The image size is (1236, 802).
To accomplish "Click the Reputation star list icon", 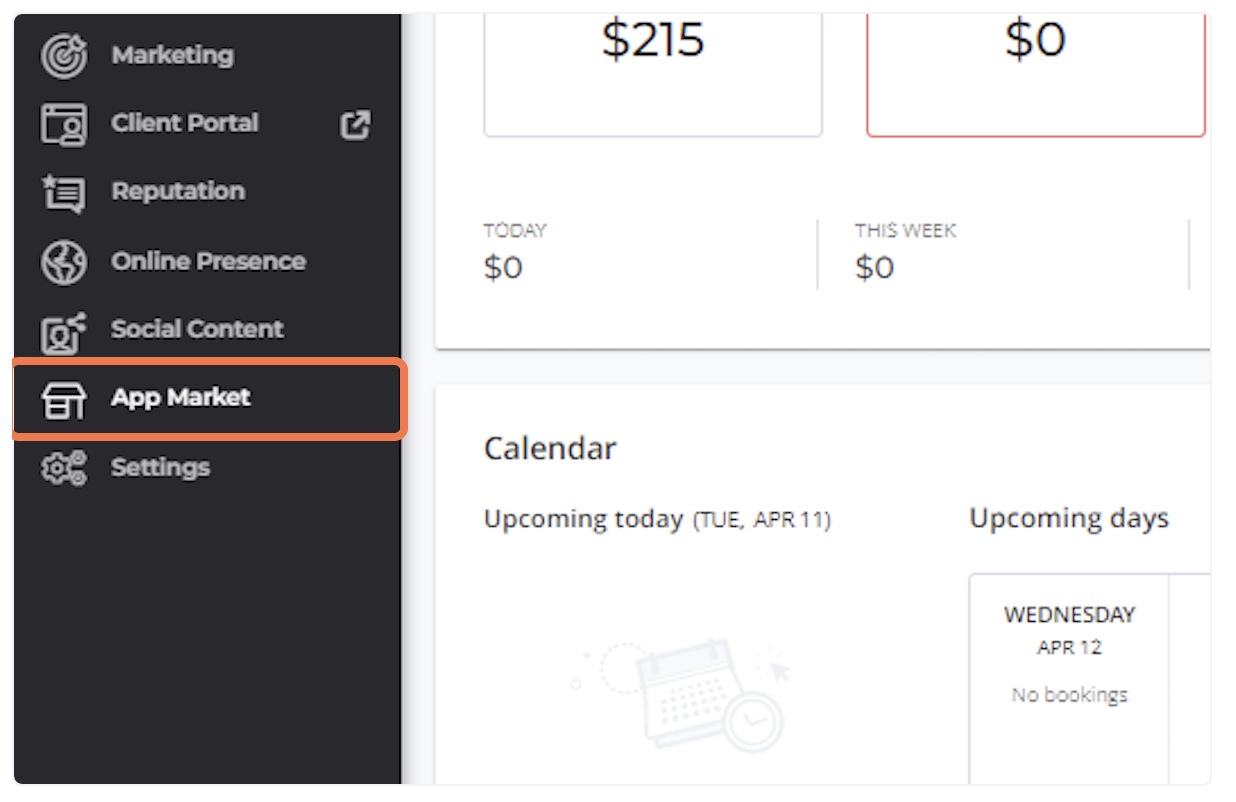I will point(64,192).
